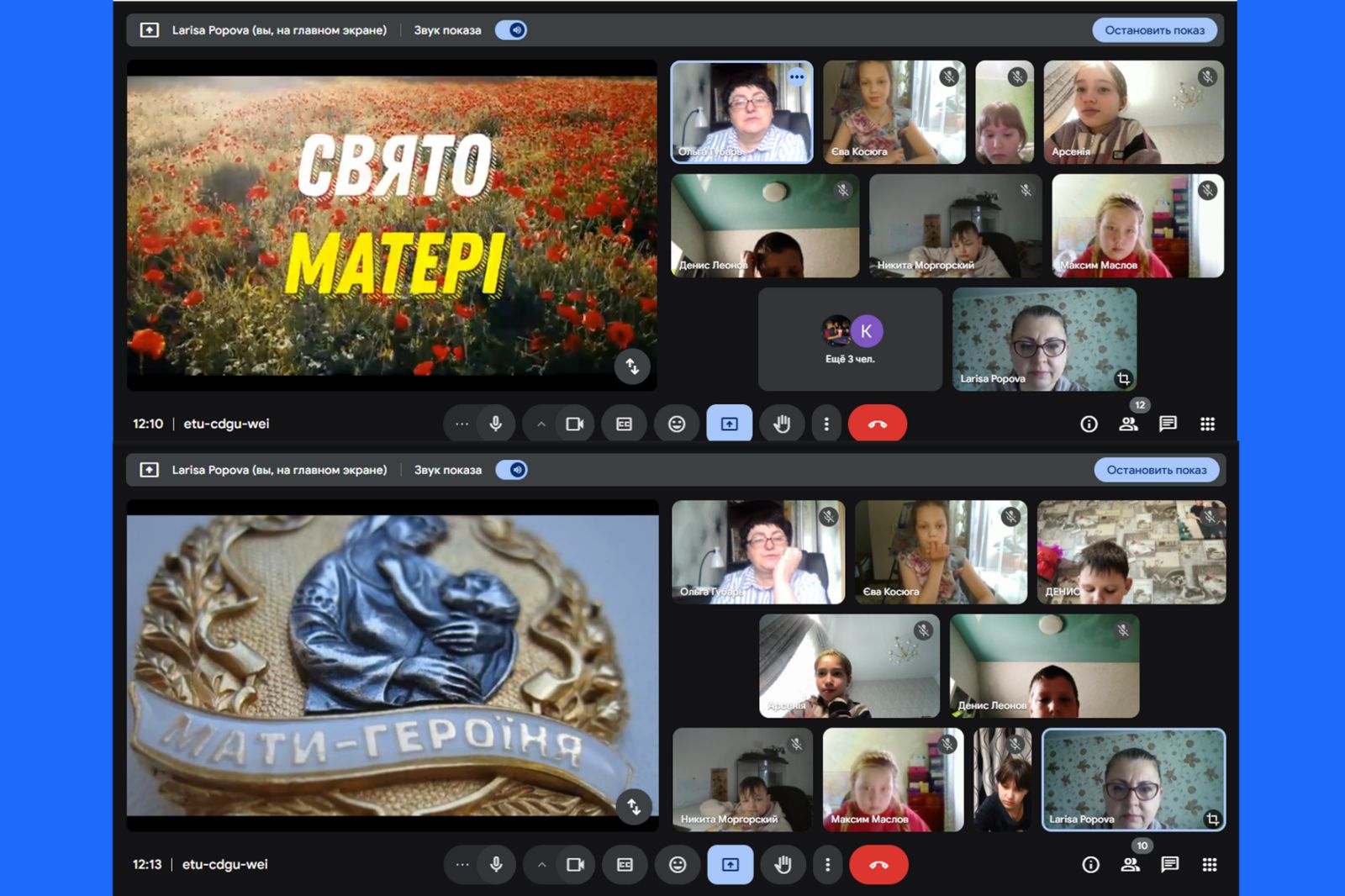Open vertical three-dot more options in 12:10 toolbar
1345x896 pixels.
click(826, 424)
